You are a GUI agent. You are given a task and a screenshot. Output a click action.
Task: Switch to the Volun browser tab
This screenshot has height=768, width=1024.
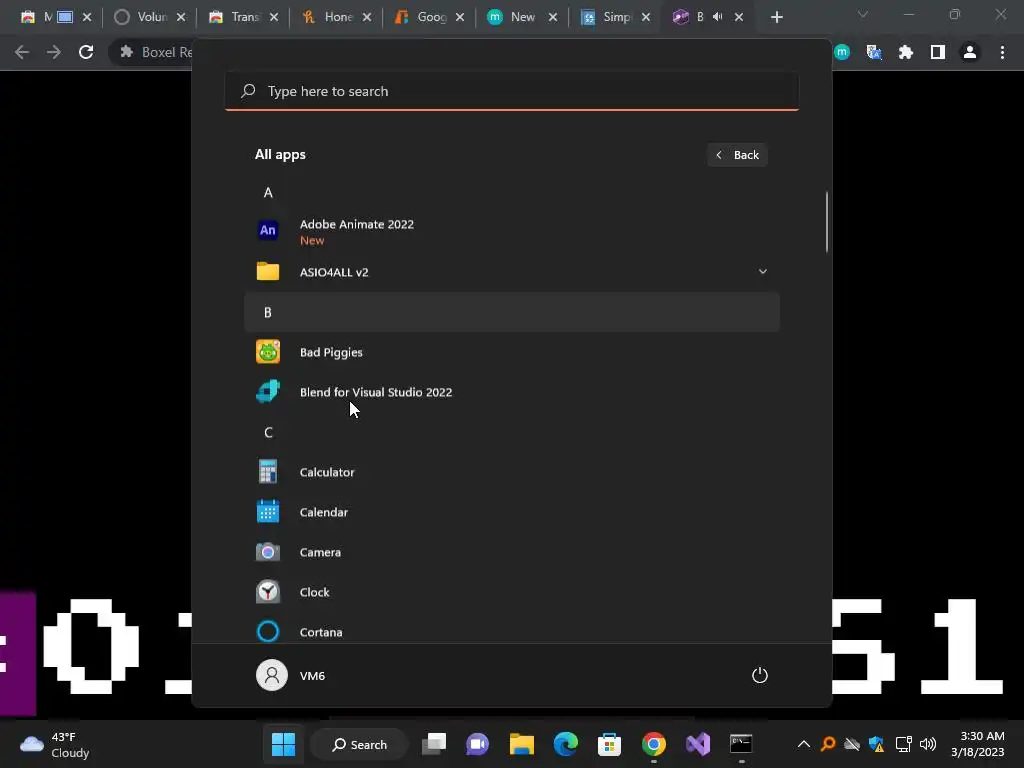pos(149,17)
